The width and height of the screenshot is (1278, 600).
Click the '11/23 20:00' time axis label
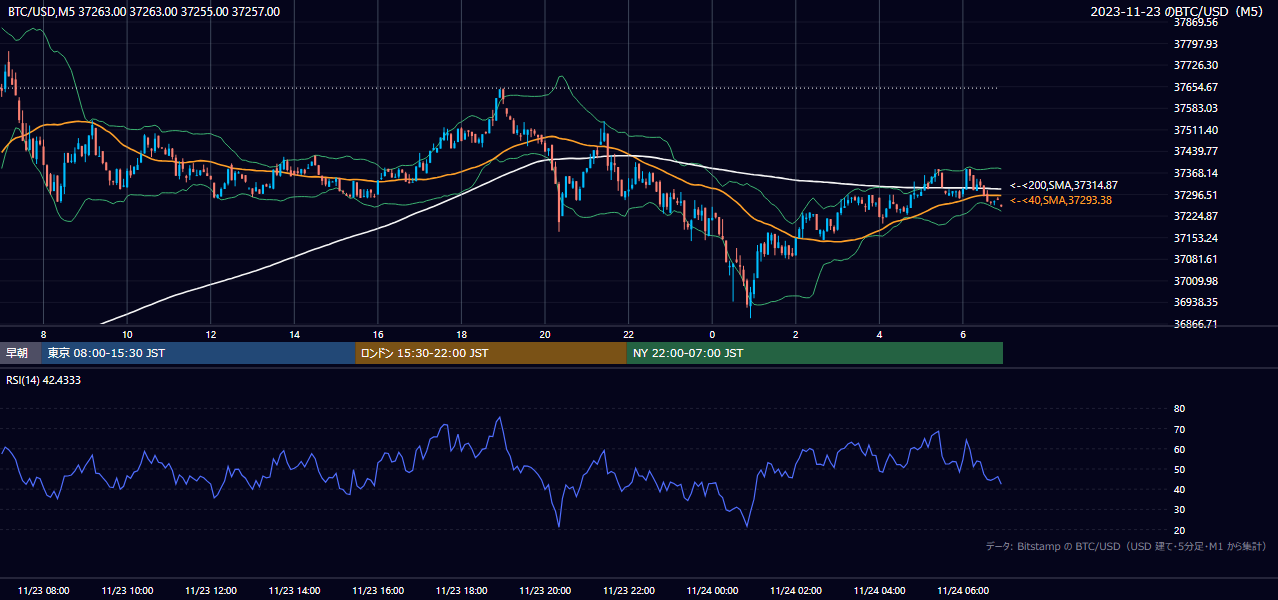[545, 591]
